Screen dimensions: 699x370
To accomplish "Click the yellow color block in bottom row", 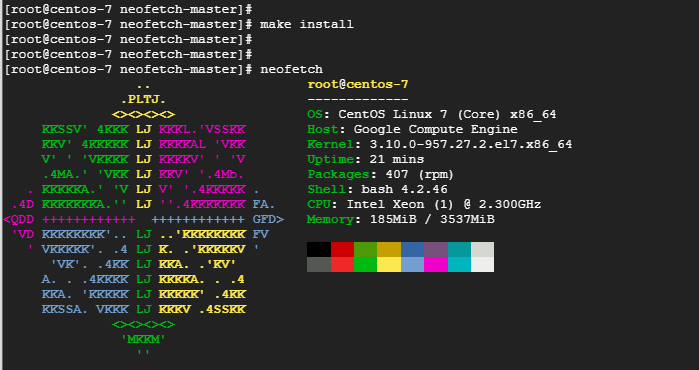I will [389, 264].
